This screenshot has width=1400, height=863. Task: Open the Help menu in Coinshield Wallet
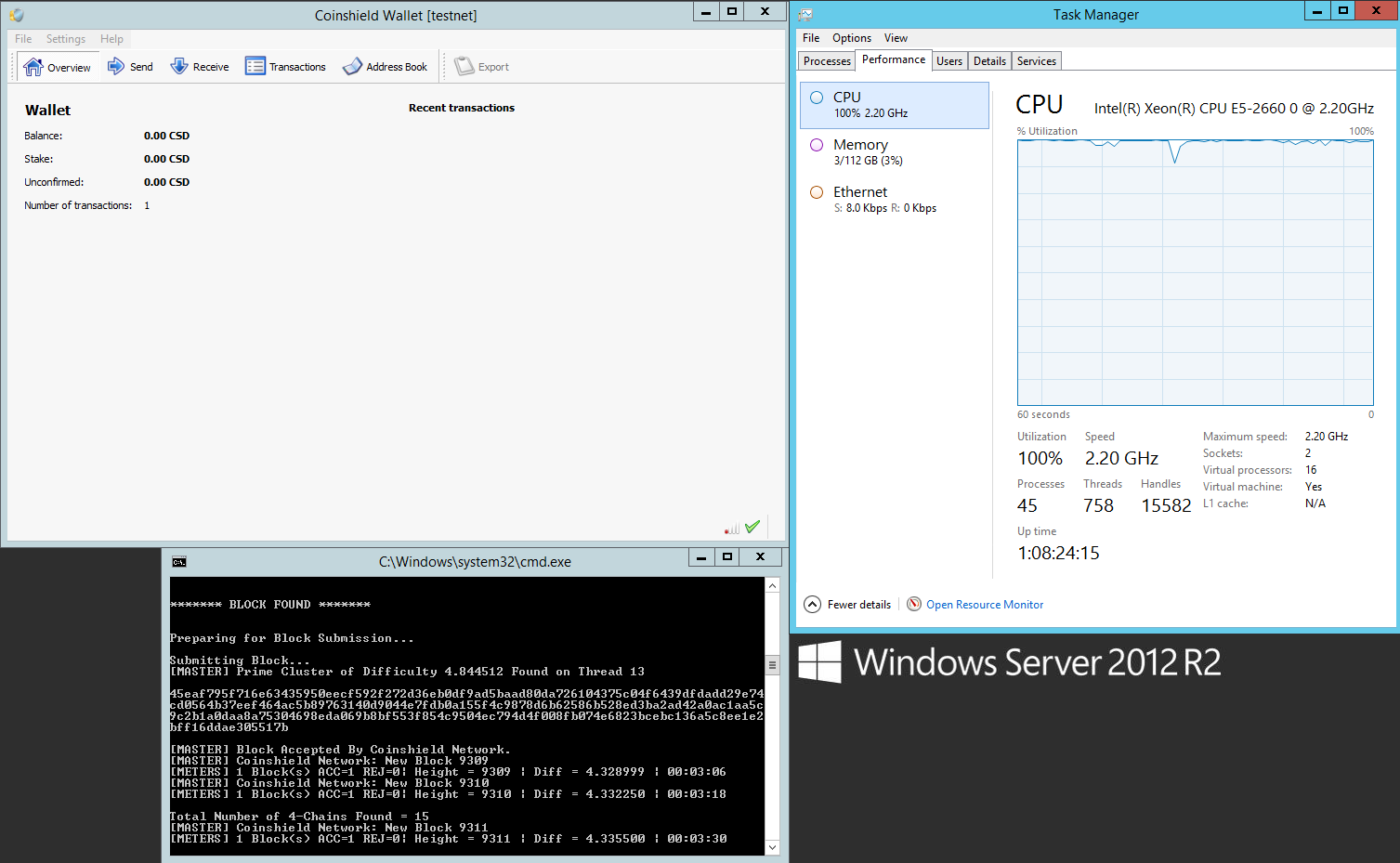(111, 39)
